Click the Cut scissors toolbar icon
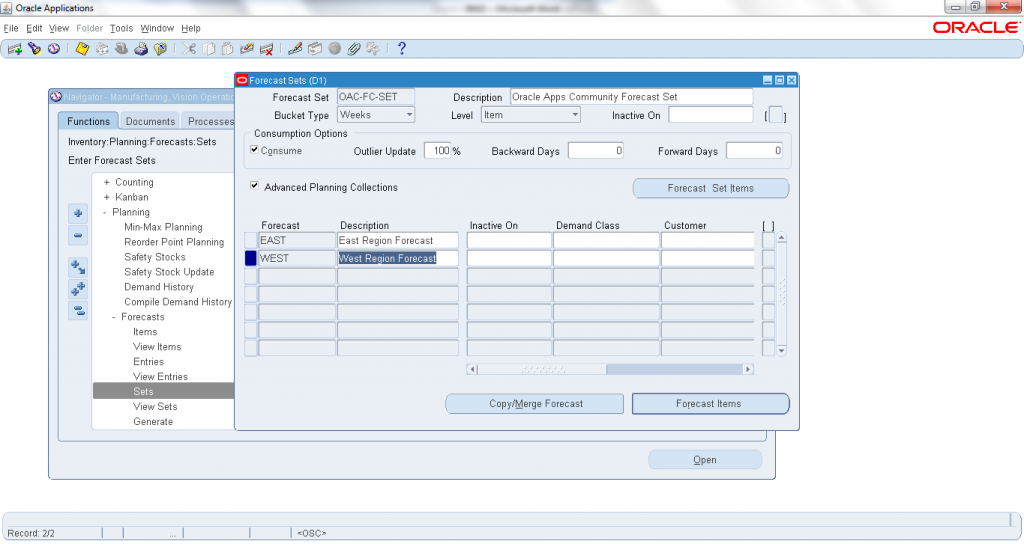Image resolution: width=1024 pixels, height=544 pixels. coord(190,49)
